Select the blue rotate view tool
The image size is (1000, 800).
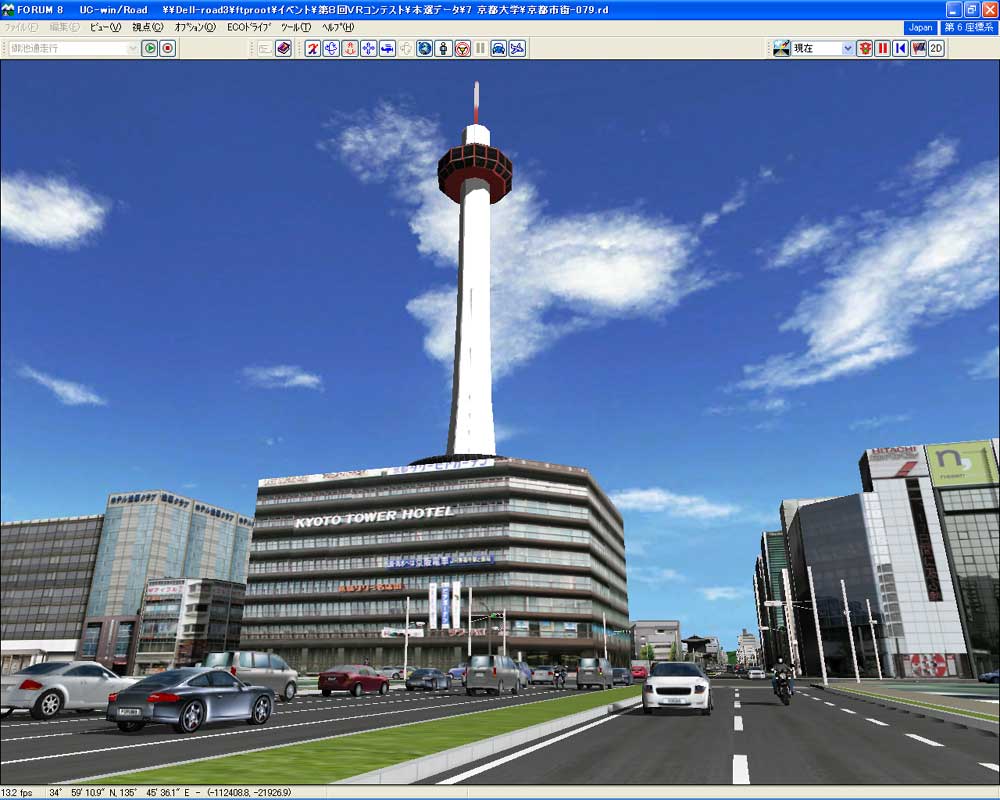tap(331, 48)
